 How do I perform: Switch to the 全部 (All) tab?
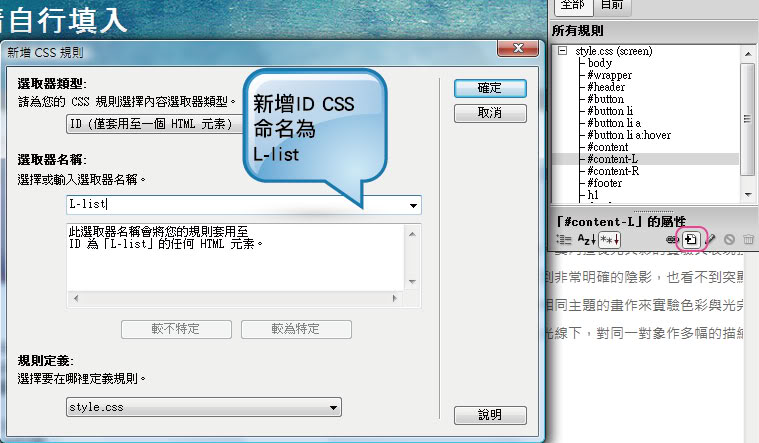(572, 6)
